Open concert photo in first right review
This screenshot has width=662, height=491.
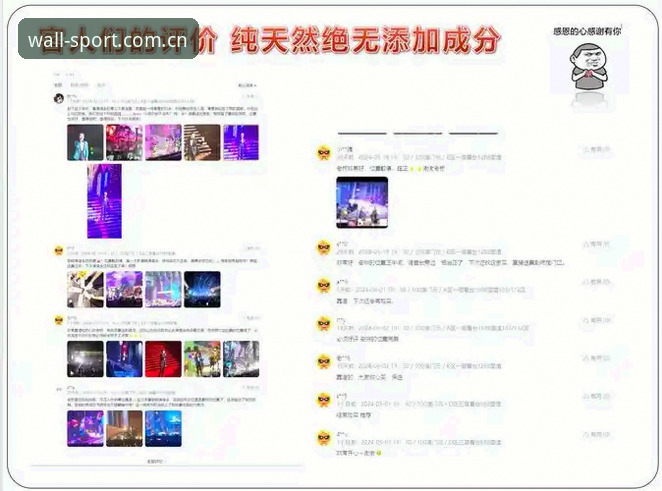point(362,203)
